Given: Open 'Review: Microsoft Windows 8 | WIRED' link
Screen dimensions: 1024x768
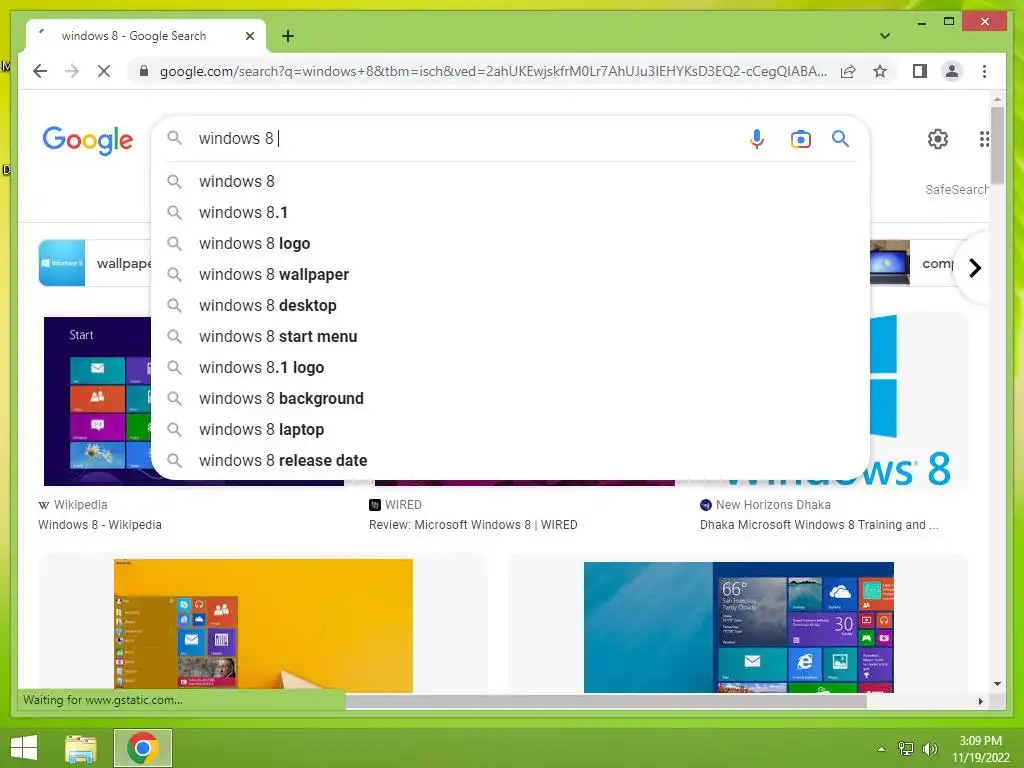Looking at the screenshot, I should tap(473, 524).
